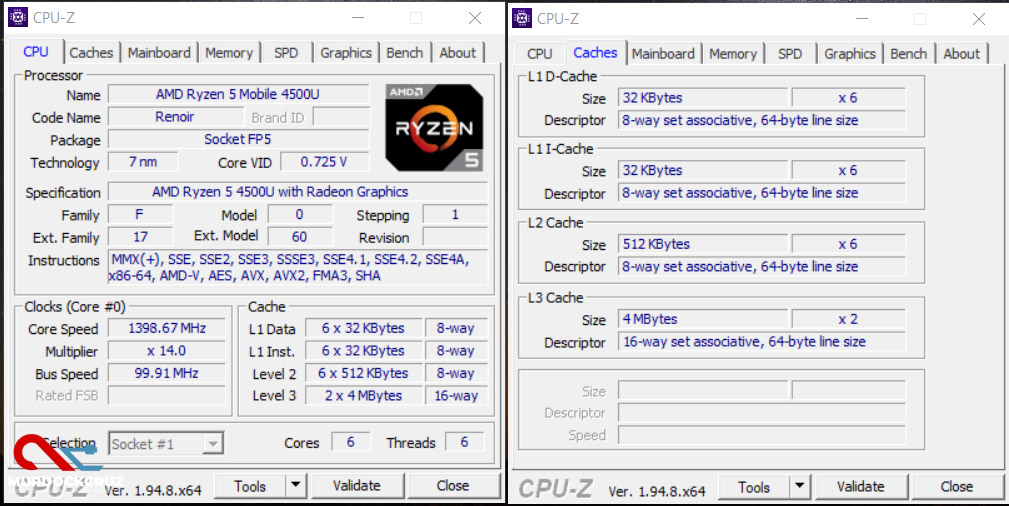Click the L3 Cache 16-way descriptor field
Image resolution: width=1009 pixels, height=506 pixels.
click(x=762, y=342)
